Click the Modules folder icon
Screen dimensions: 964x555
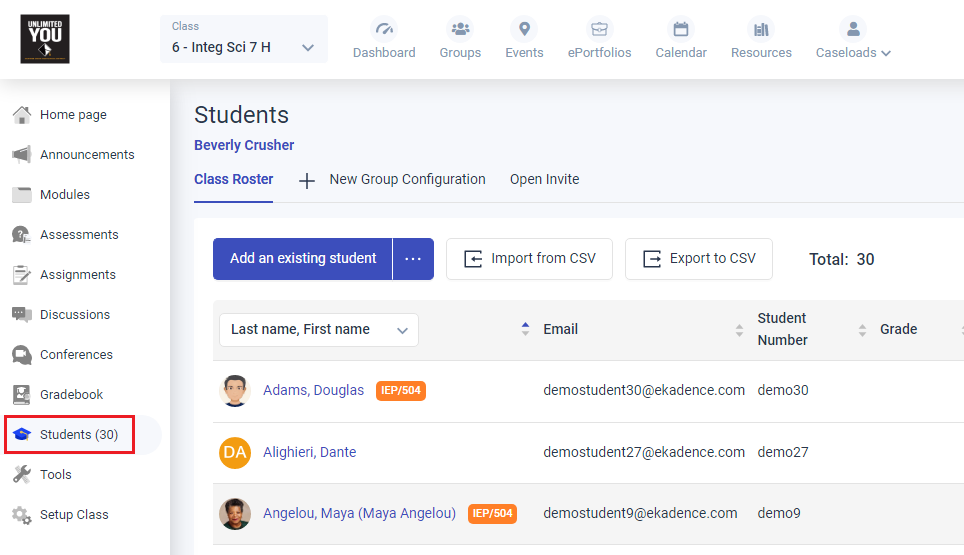coord(22,195)
